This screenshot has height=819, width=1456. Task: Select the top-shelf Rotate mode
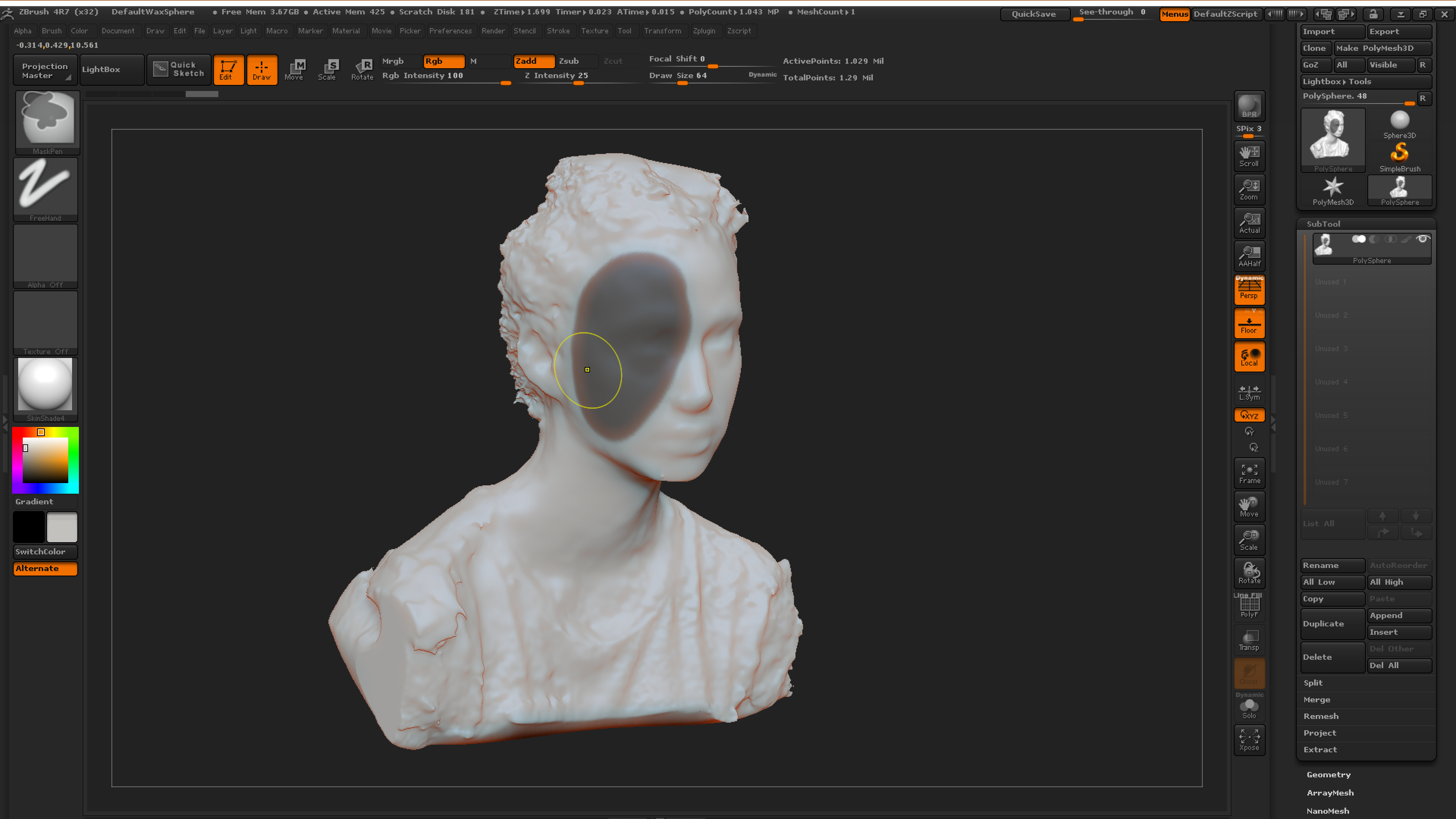pos(362,69)
